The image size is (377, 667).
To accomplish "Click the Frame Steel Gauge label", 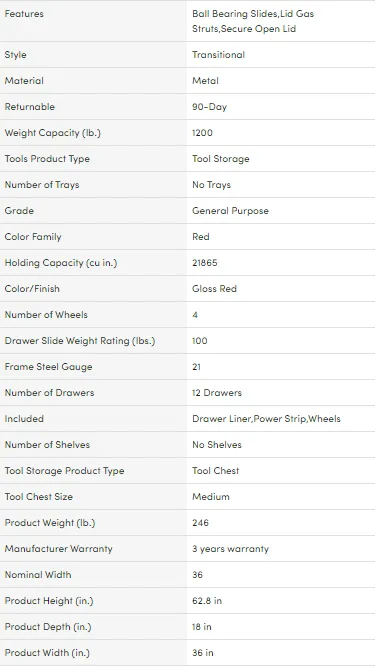I will [48, 367].
